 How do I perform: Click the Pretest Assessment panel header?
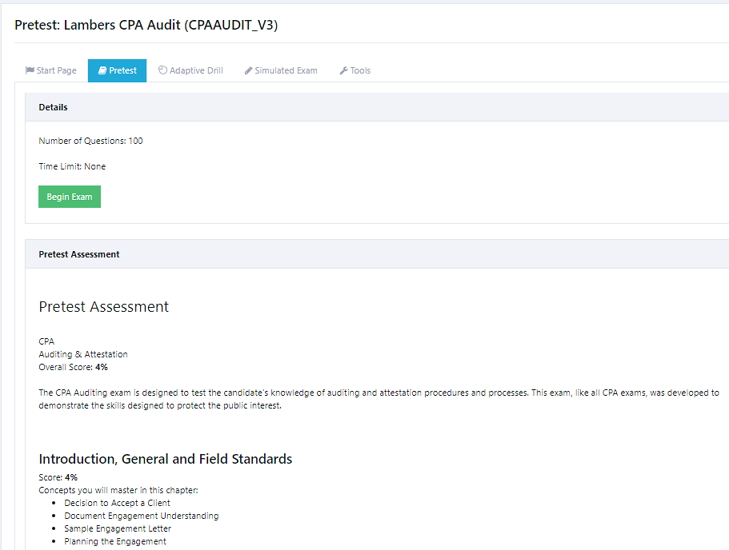click(x=377, y=254)
